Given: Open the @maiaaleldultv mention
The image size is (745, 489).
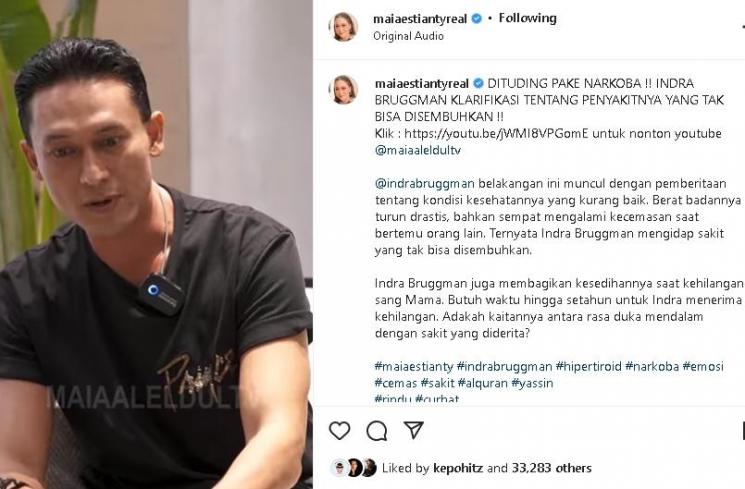Looking at the screenshot, I should (418, 151).
